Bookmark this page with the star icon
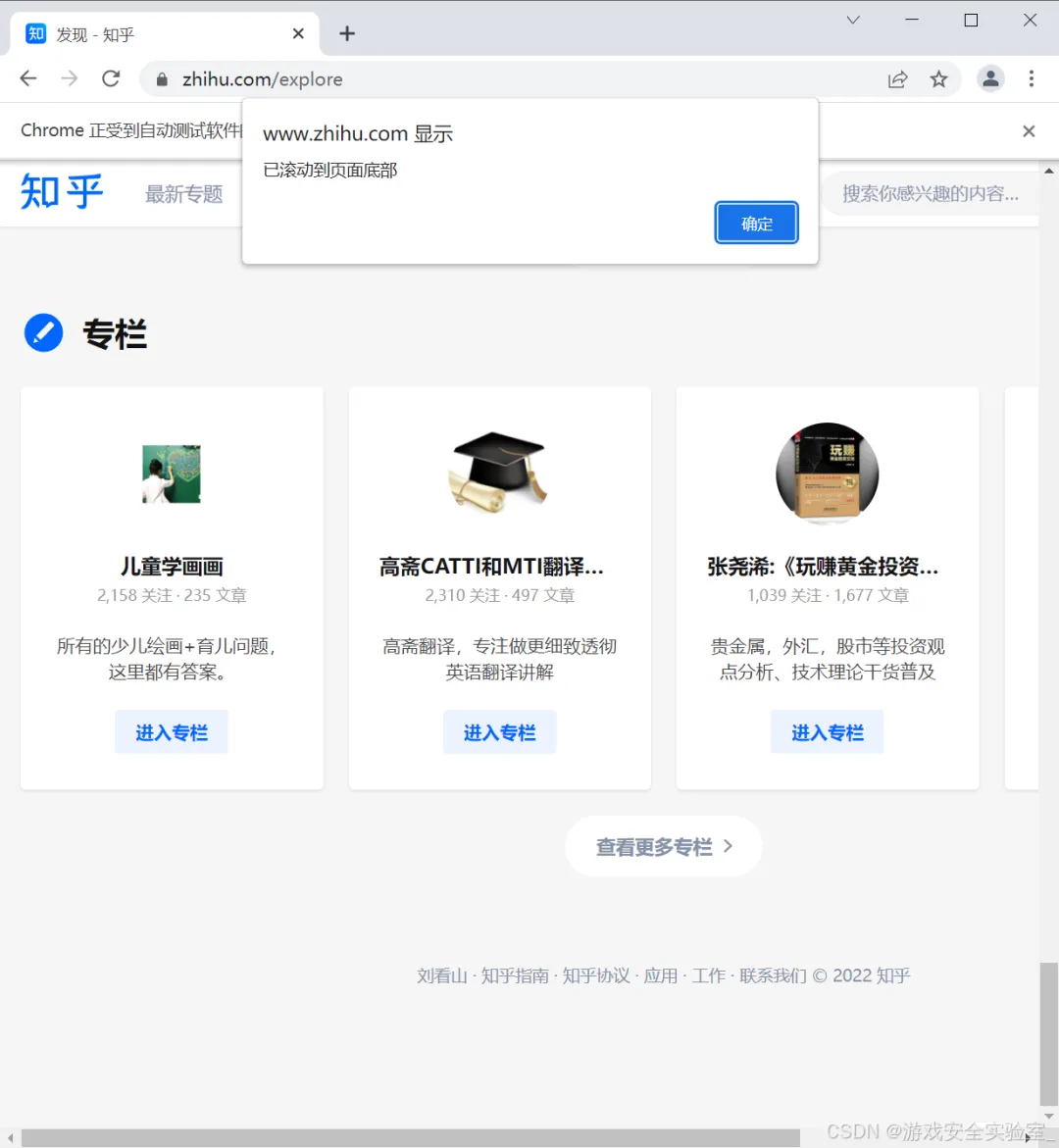1059x1148 pixels. click(939, 79)
